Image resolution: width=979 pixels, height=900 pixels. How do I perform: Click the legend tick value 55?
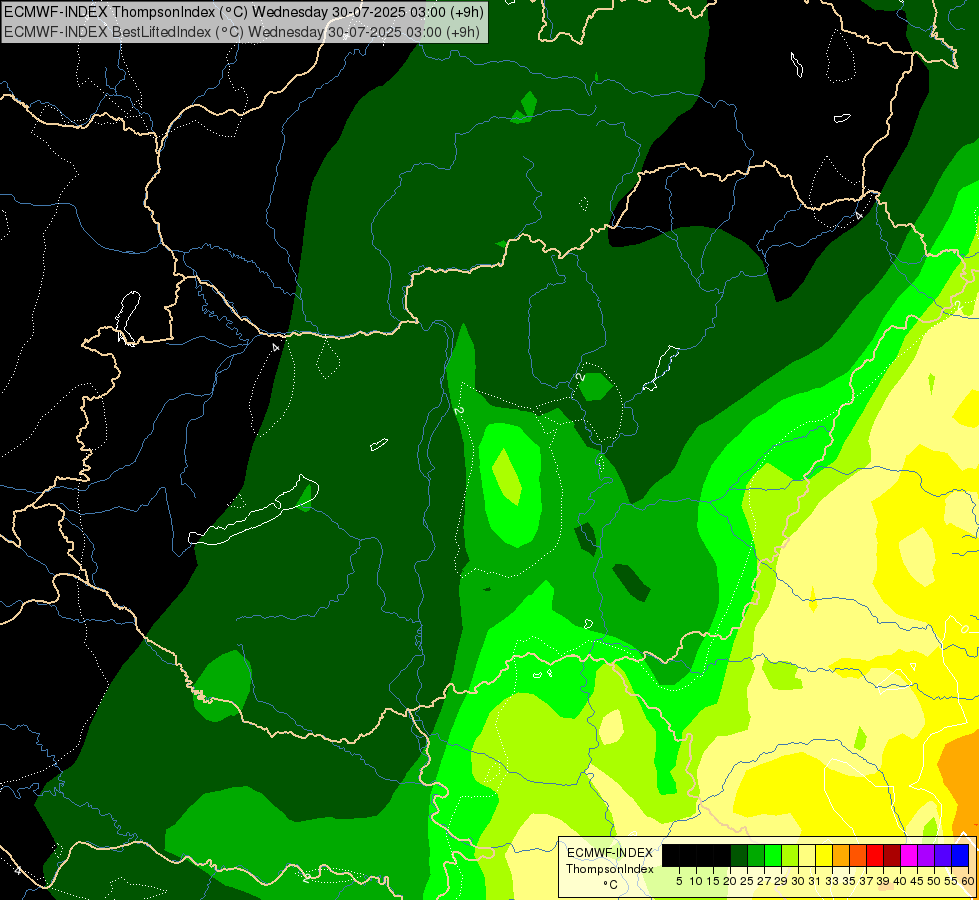[x=951, y=881]
